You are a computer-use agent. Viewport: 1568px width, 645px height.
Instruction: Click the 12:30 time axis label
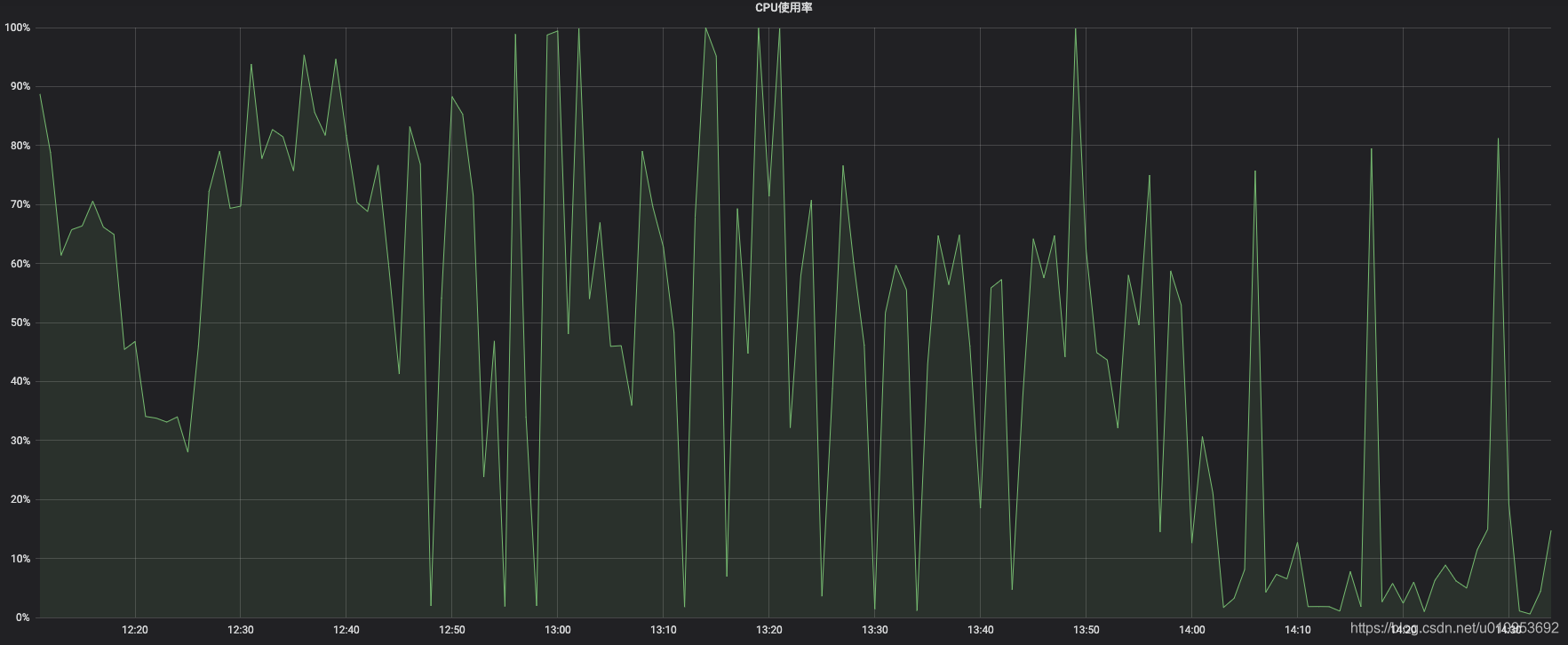pos(241,630)
